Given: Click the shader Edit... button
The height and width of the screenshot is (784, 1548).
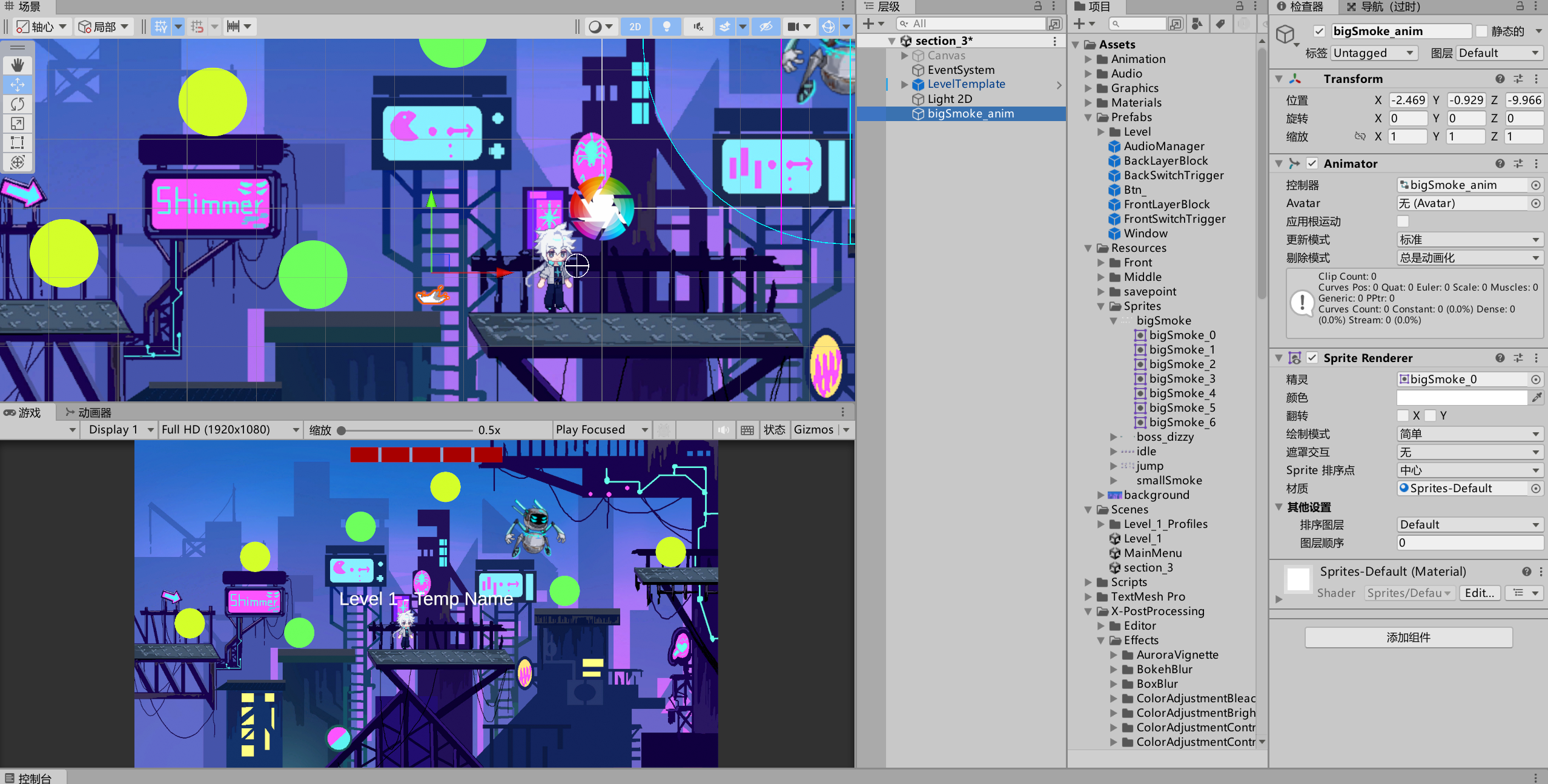Looking at the screenshot, I should [1480, 593].
